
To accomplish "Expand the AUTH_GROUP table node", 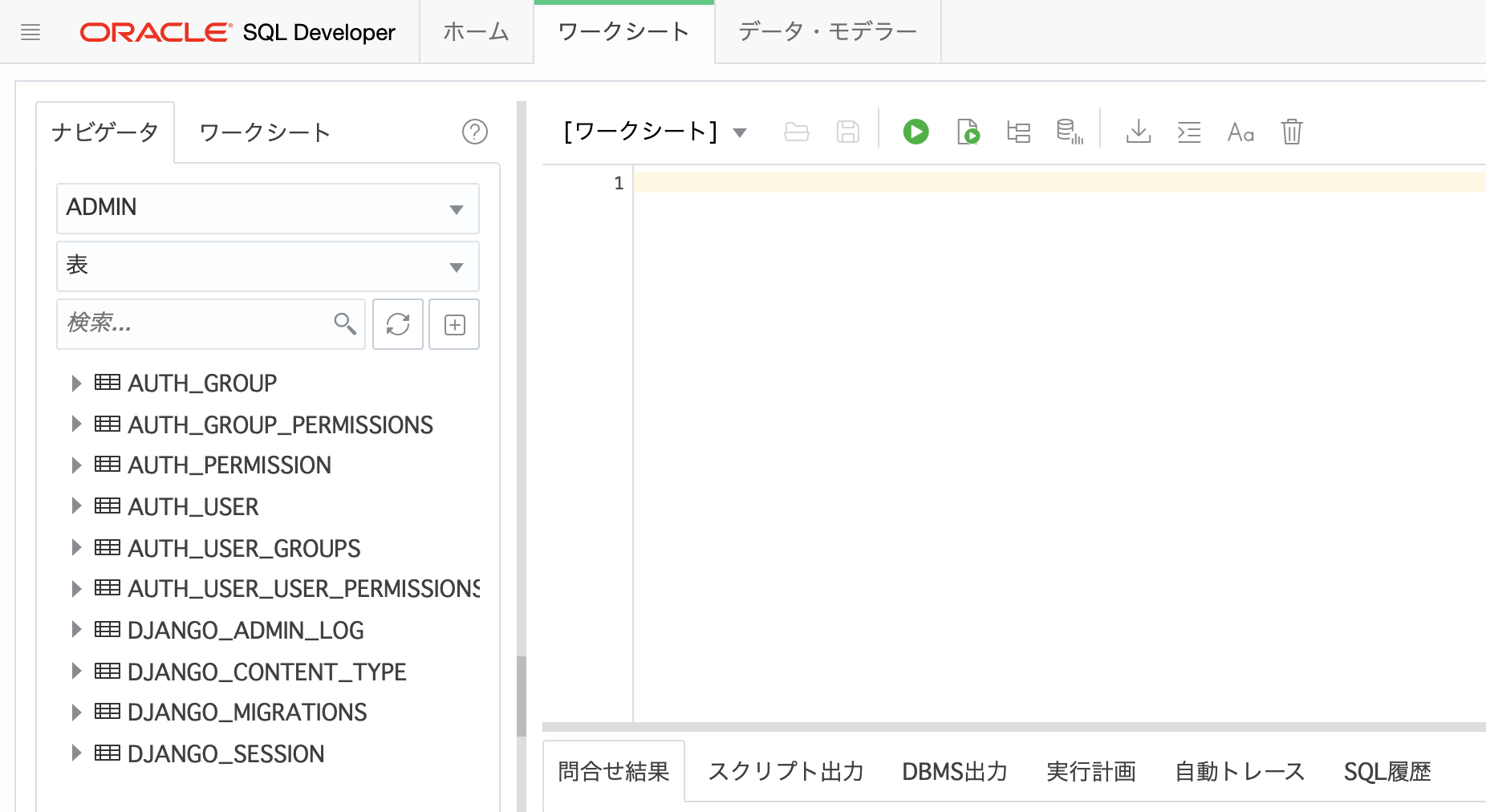I will click(x=76, y=383).
